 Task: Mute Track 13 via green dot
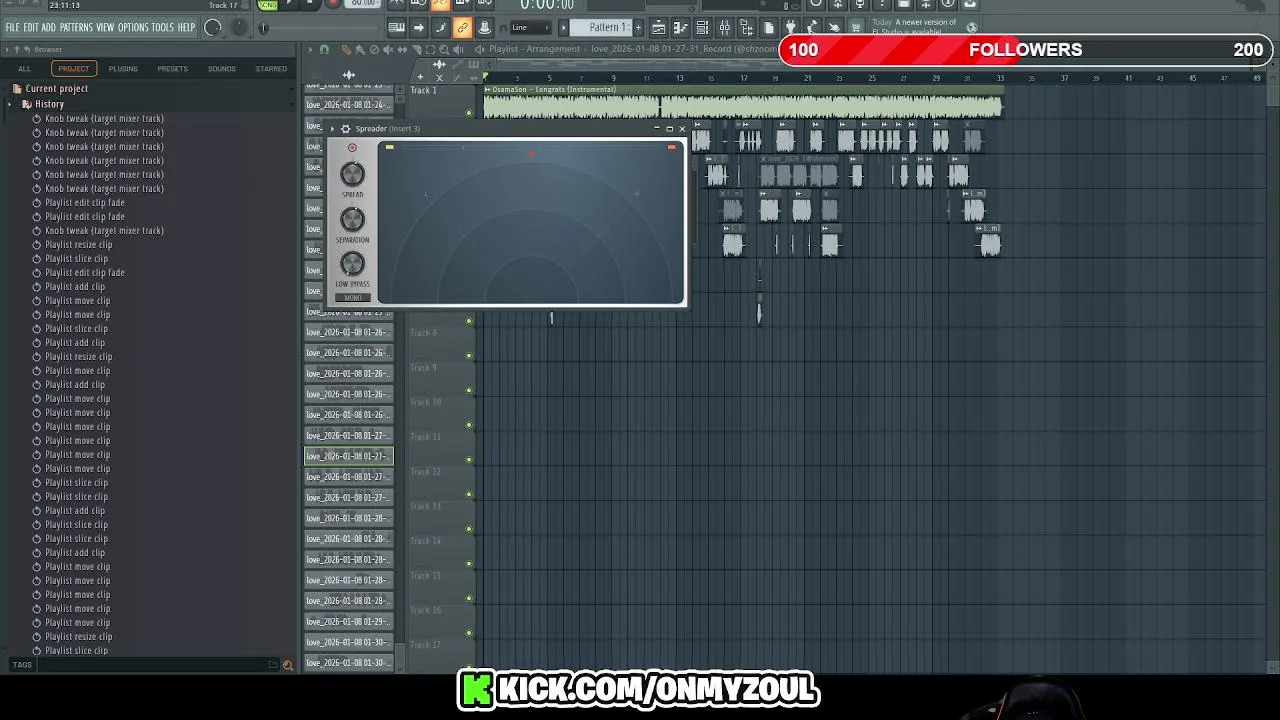click(x=469, y=529)
